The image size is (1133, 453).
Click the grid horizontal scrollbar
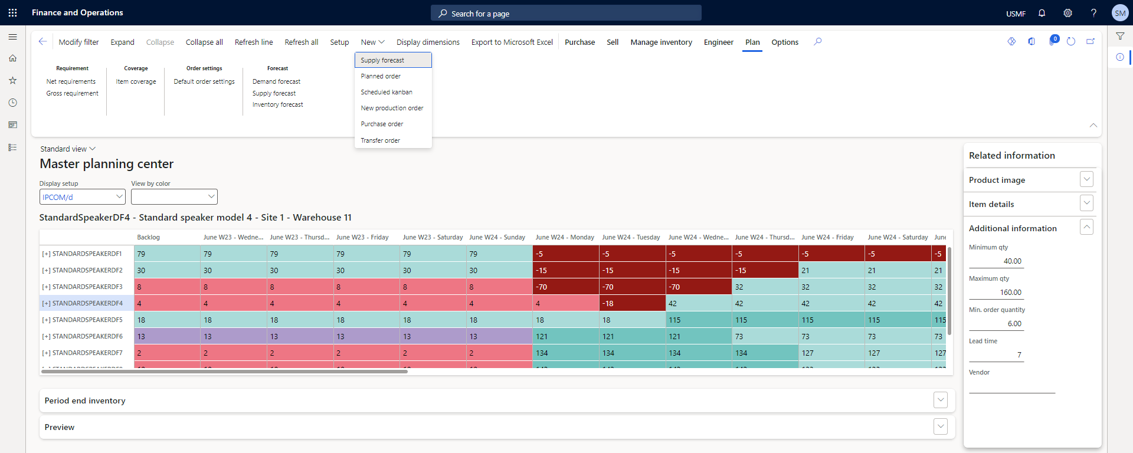tap(224, 371)
